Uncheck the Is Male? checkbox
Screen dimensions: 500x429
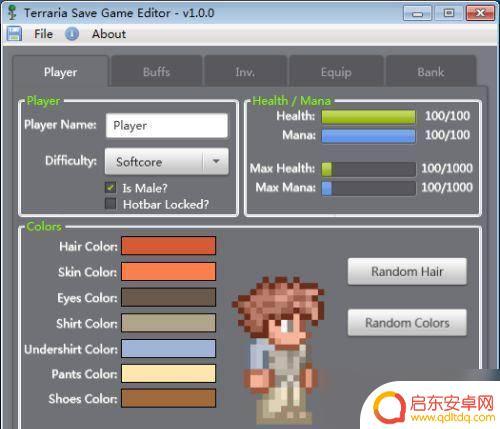tap(110, 188)
